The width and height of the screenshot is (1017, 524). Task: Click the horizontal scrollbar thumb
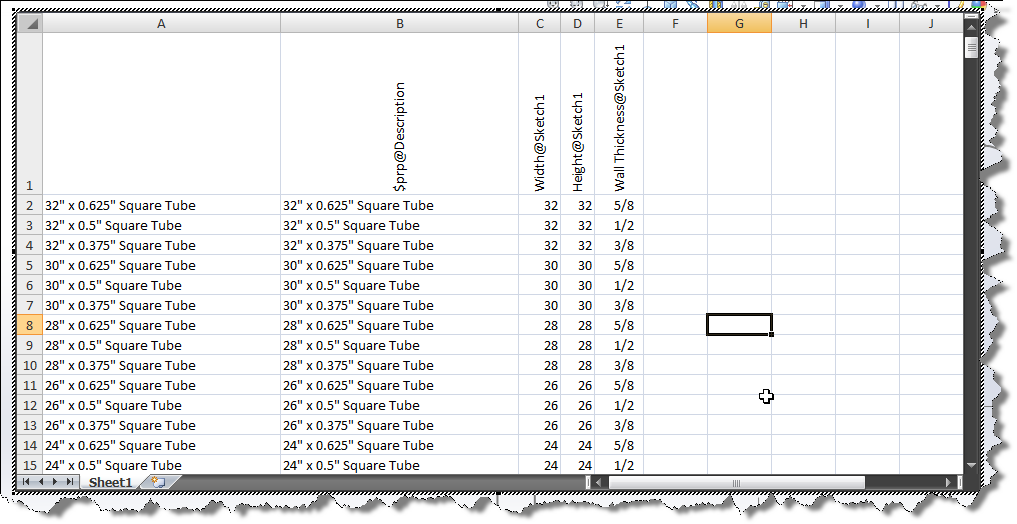click(x=736, y=483)
